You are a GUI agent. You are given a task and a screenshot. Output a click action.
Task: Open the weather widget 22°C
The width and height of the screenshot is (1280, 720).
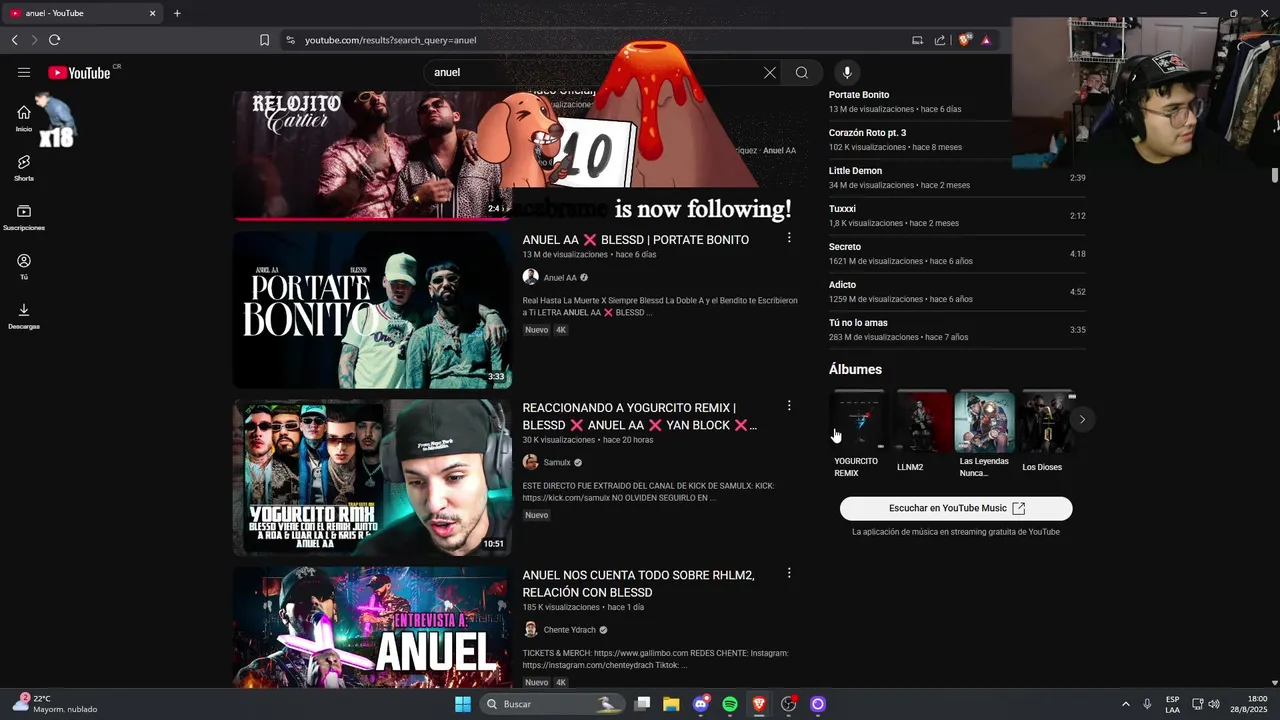[55, 704]
